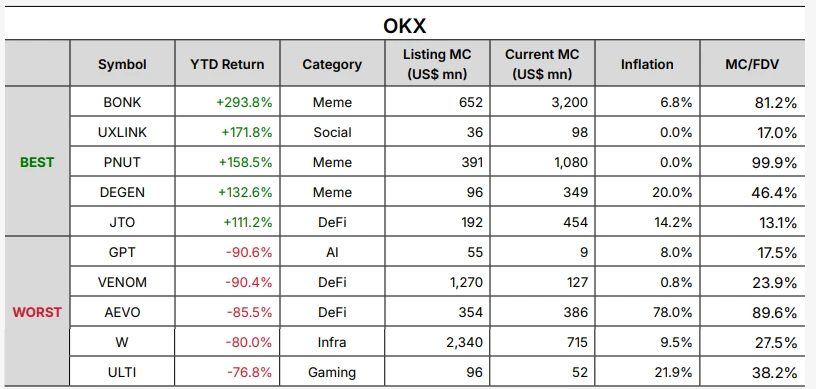Click the Category column header

point(332,65)
